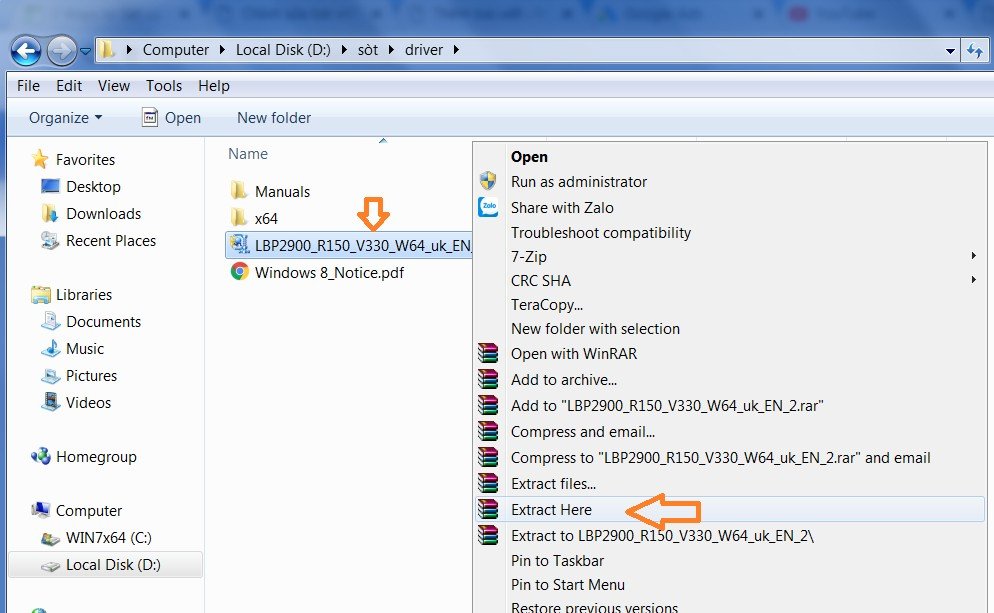Click Open with WinRAR entry
Viewport: 994px width, 613px height.
(x=573, y=354)
